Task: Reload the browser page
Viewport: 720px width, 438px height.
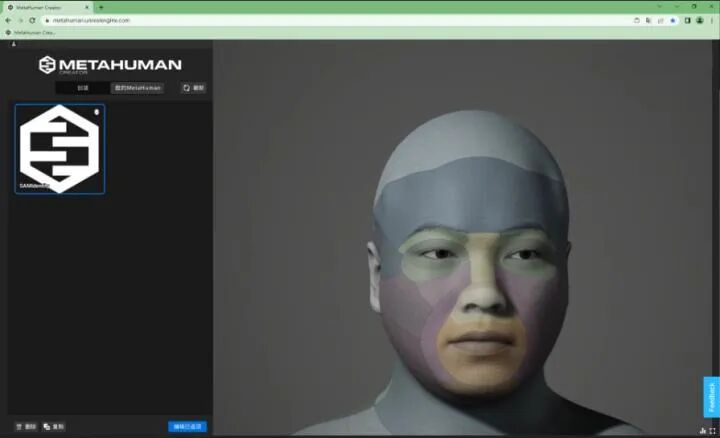Action: (32, 20)
